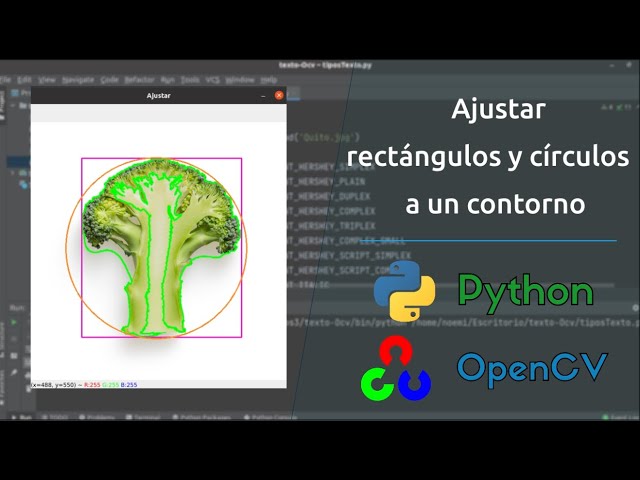
Task: Open the Navigate menu in PyCharm
Action: [x=78, y=80]
